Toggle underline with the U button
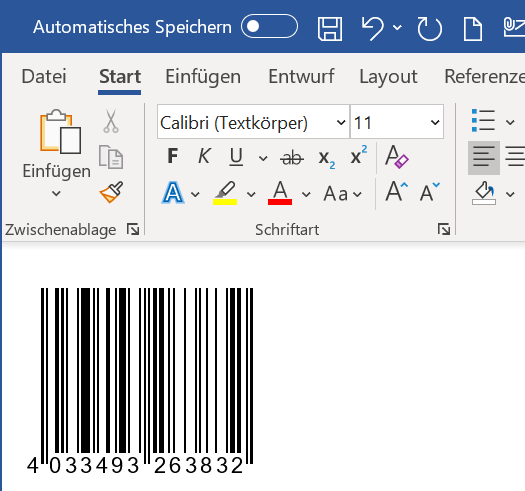525x491 pixels. pos(236,156)
